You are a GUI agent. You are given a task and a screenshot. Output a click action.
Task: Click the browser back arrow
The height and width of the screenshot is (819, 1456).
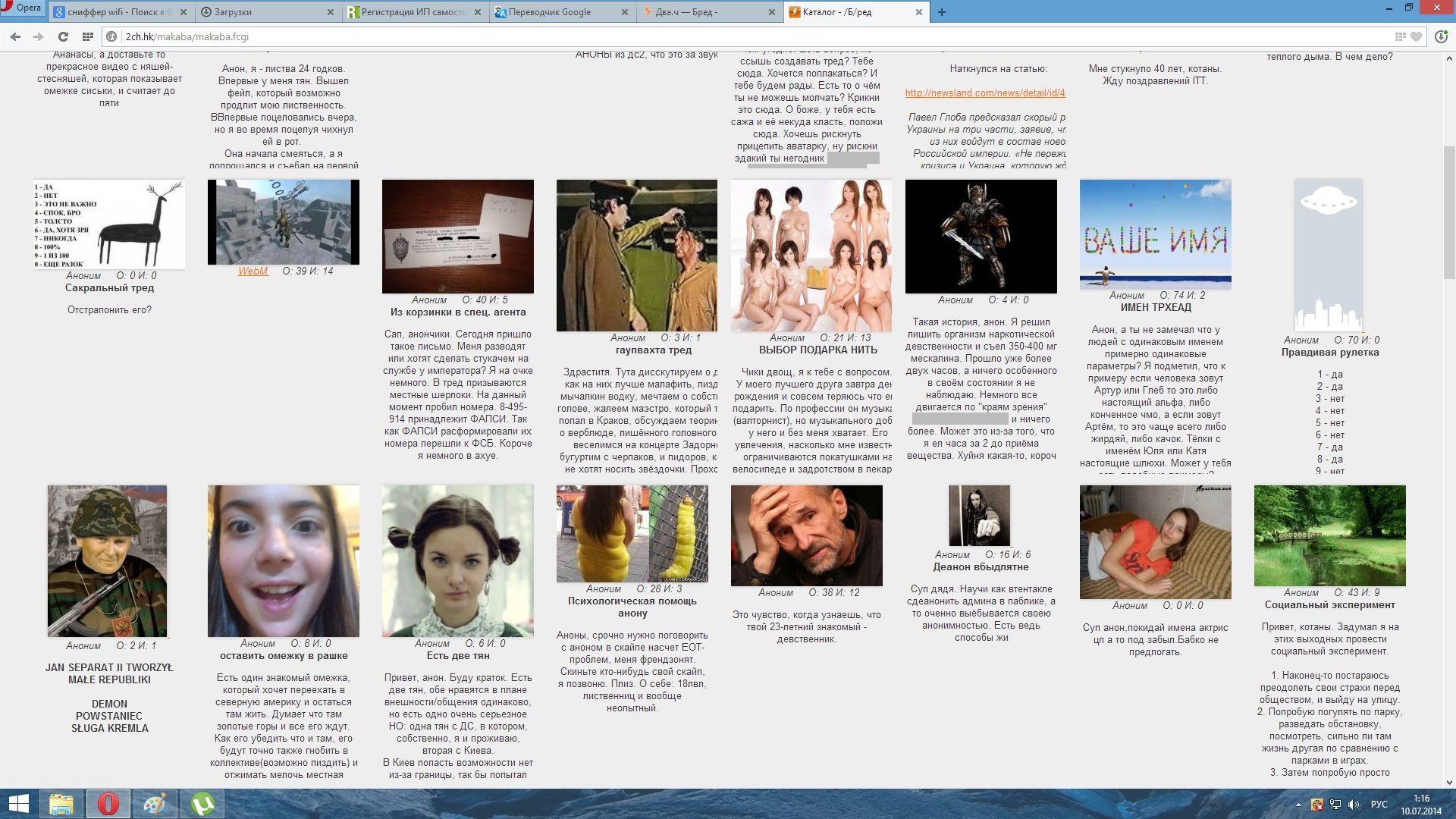point(14,36)
